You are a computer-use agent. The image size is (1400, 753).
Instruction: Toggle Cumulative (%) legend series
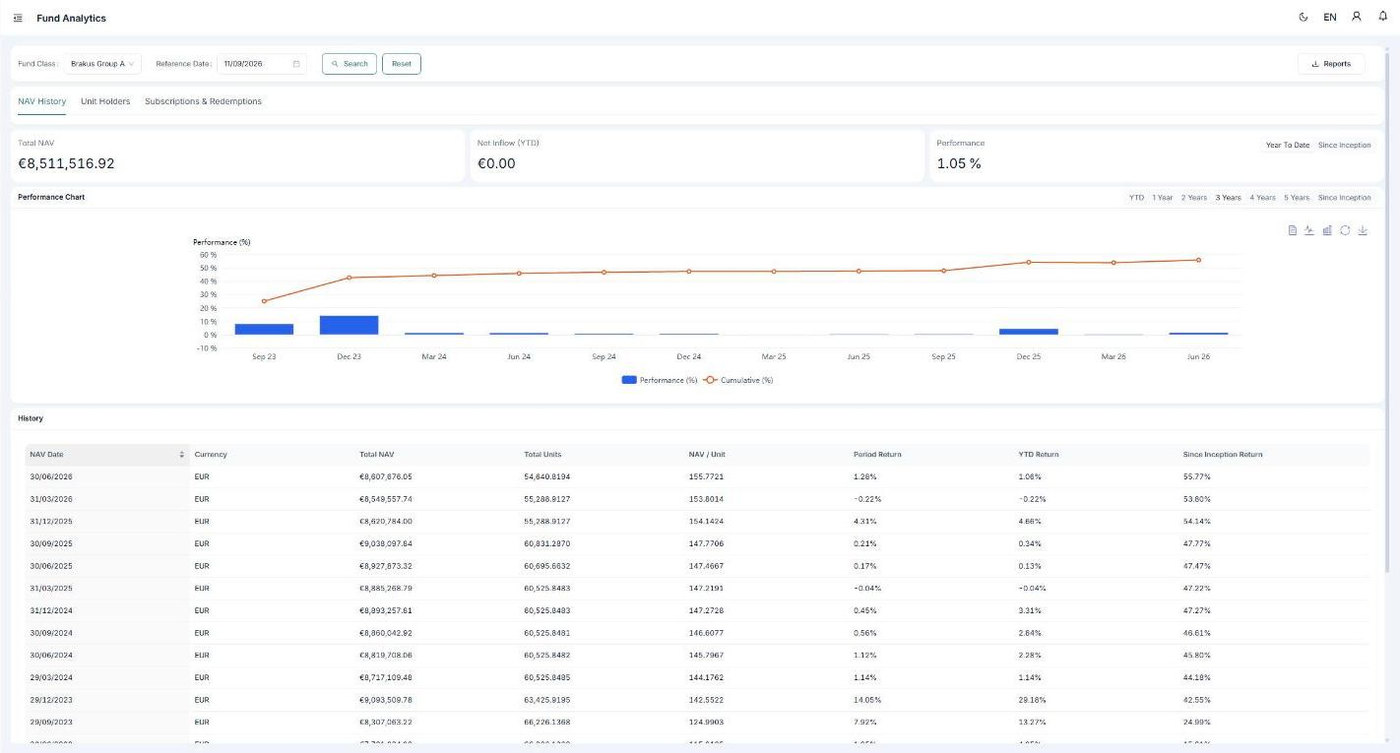[738, 380]
